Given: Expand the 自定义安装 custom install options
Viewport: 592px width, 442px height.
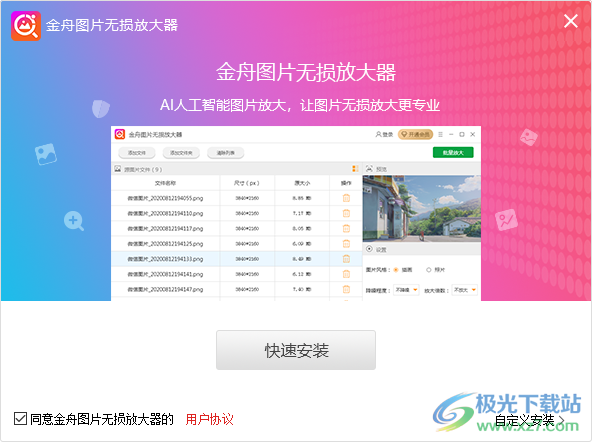Looking at the screenshot, I should click(530, 420).
